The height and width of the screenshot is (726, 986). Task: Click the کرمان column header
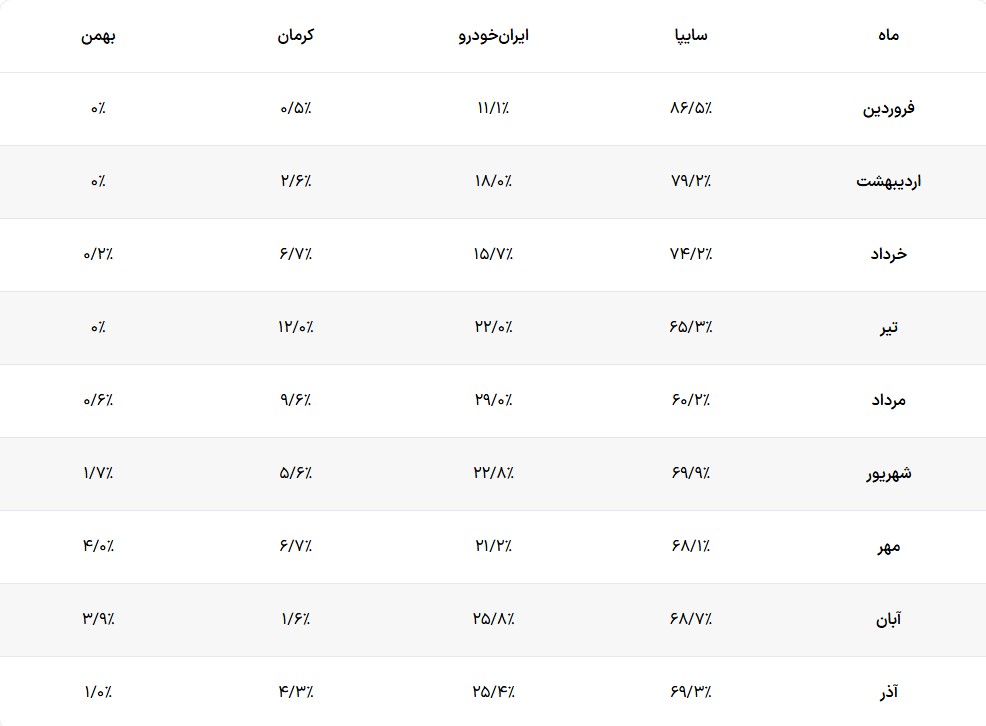296,35
